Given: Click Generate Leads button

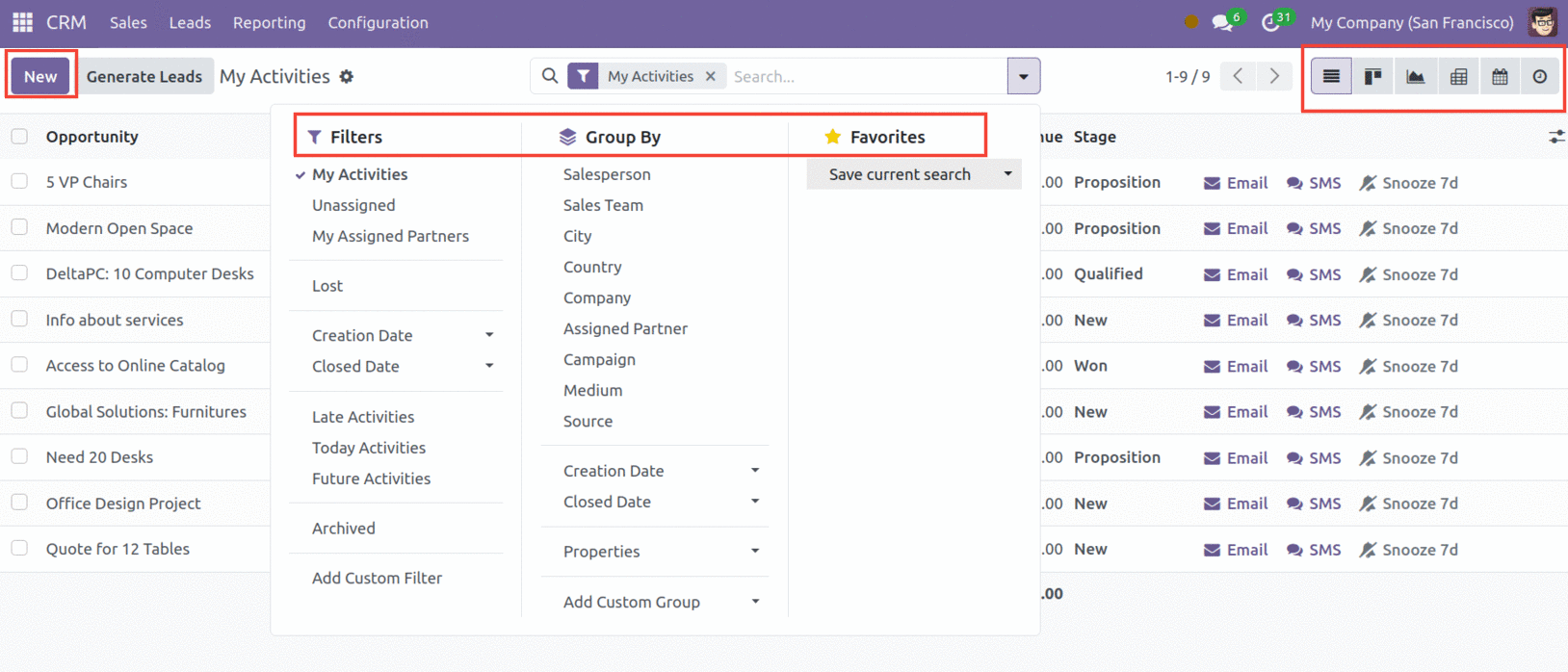Looking at the screenshot, I should click(144, 76).
